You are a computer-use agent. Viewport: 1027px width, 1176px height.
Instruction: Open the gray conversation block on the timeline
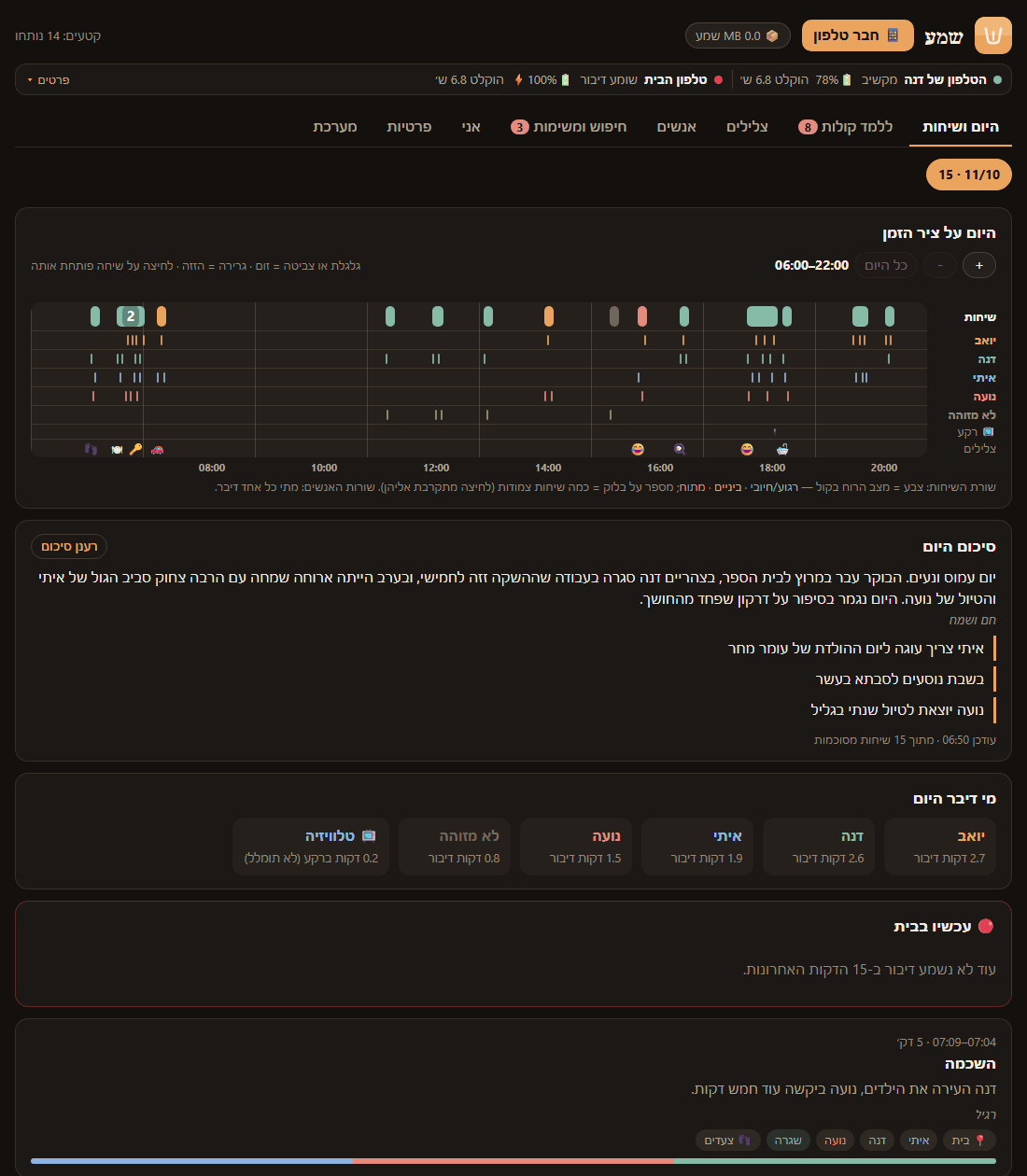pos(614,316)
